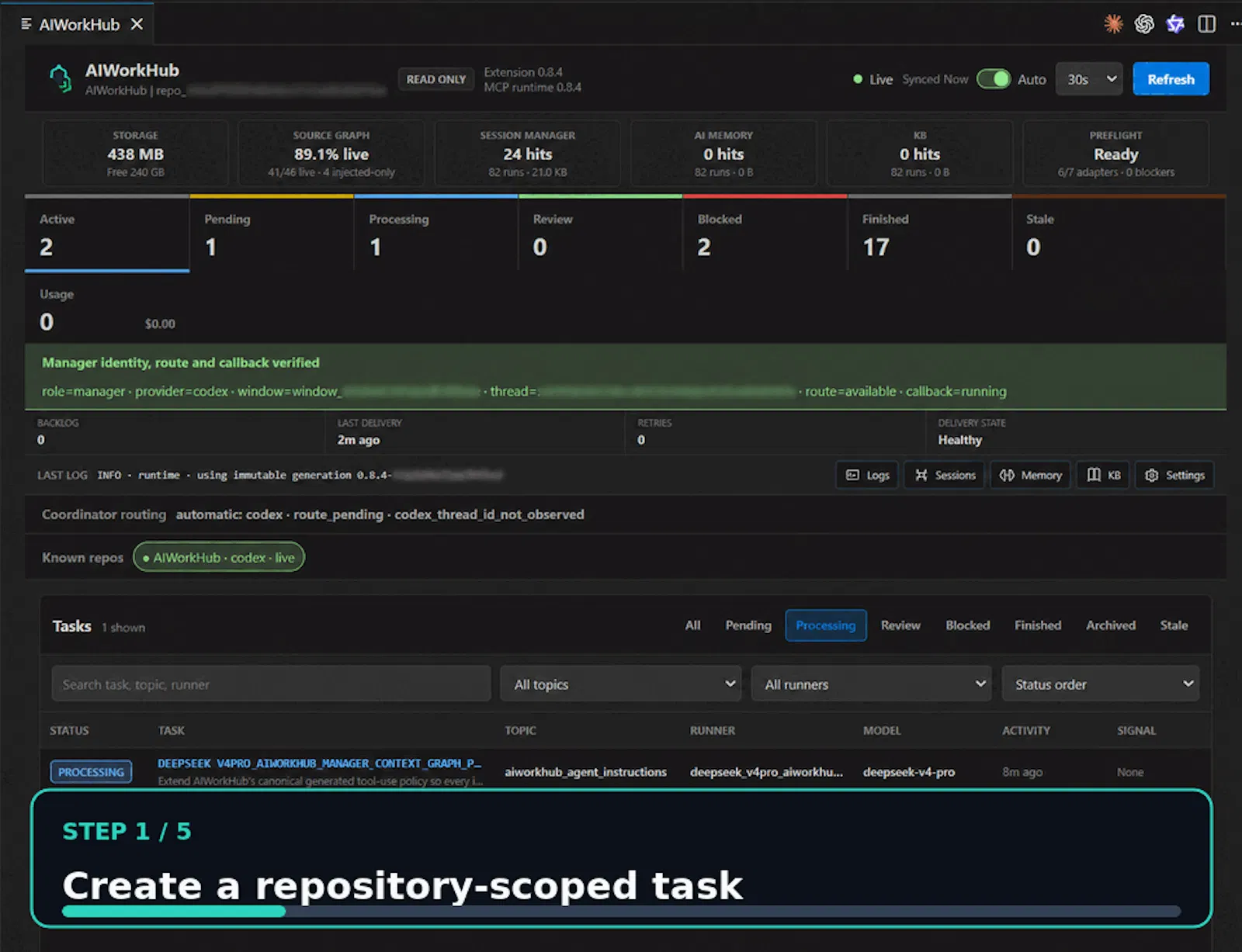Filter tasks list by Processing
This screenshot has height=952, width=1242.
[x=826, y=625]
